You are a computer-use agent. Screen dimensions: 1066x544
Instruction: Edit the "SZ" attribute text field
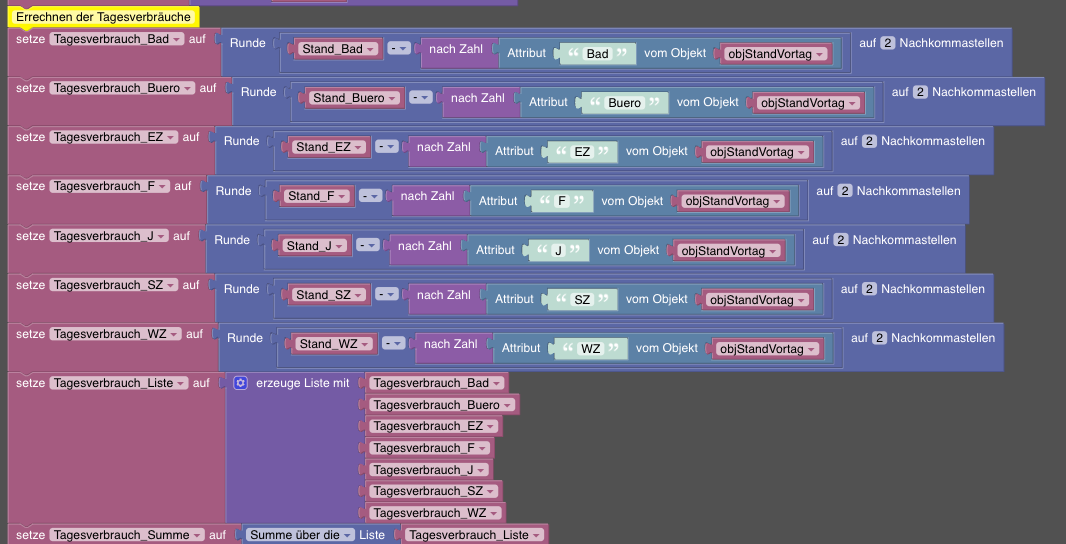tap(582, 301)
